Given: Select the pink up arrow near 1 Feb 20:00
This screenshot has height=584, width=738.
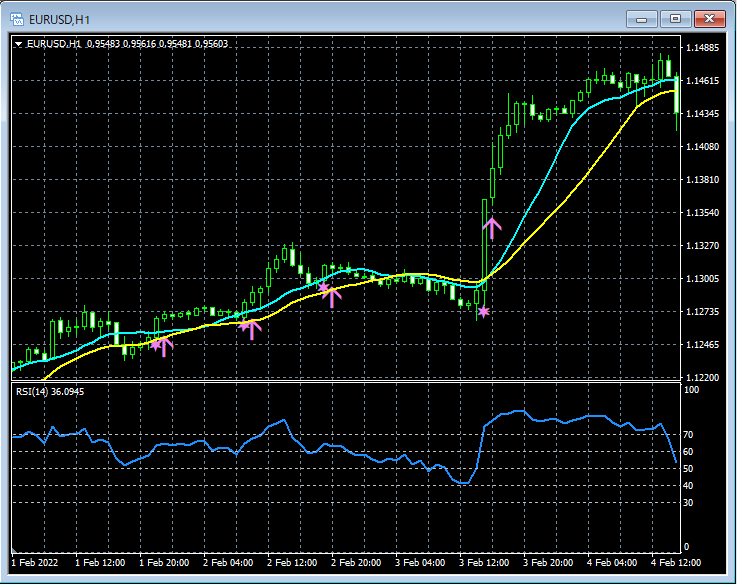Looking at the screenshot, I should (164, 346).
